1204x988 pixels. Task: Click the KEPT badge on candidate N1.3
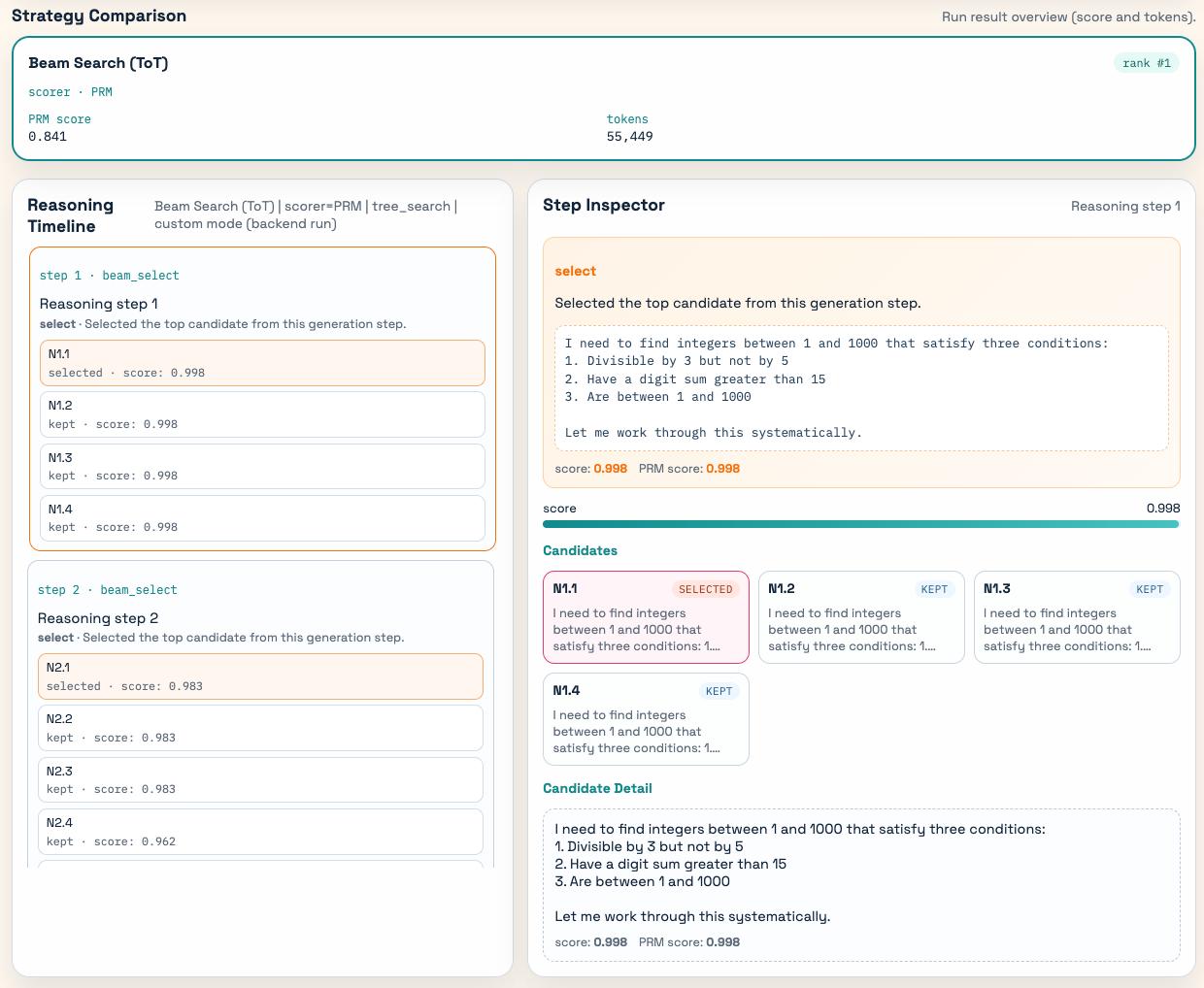coord(1150,589)
